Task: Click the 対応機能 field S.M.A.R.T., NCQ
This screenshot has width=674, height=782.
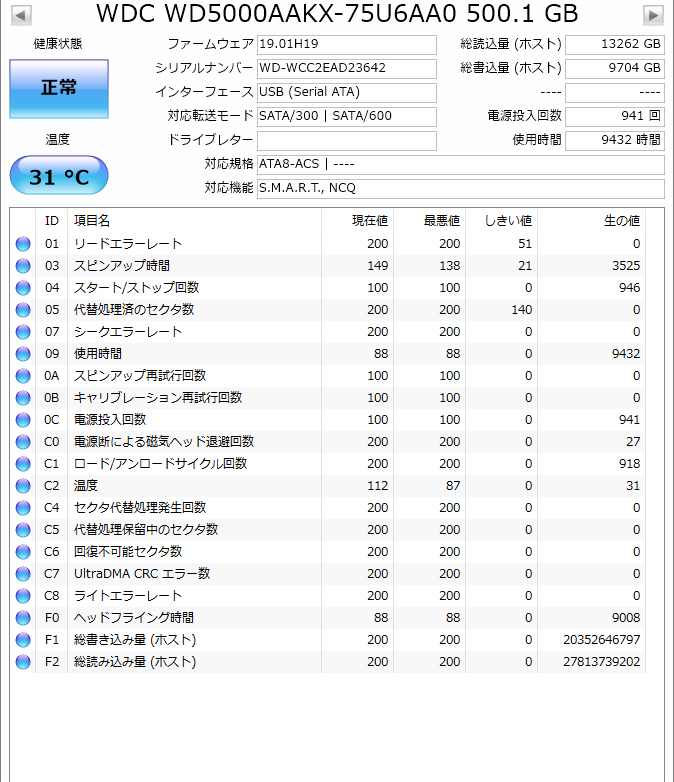Action: (461, 188)
